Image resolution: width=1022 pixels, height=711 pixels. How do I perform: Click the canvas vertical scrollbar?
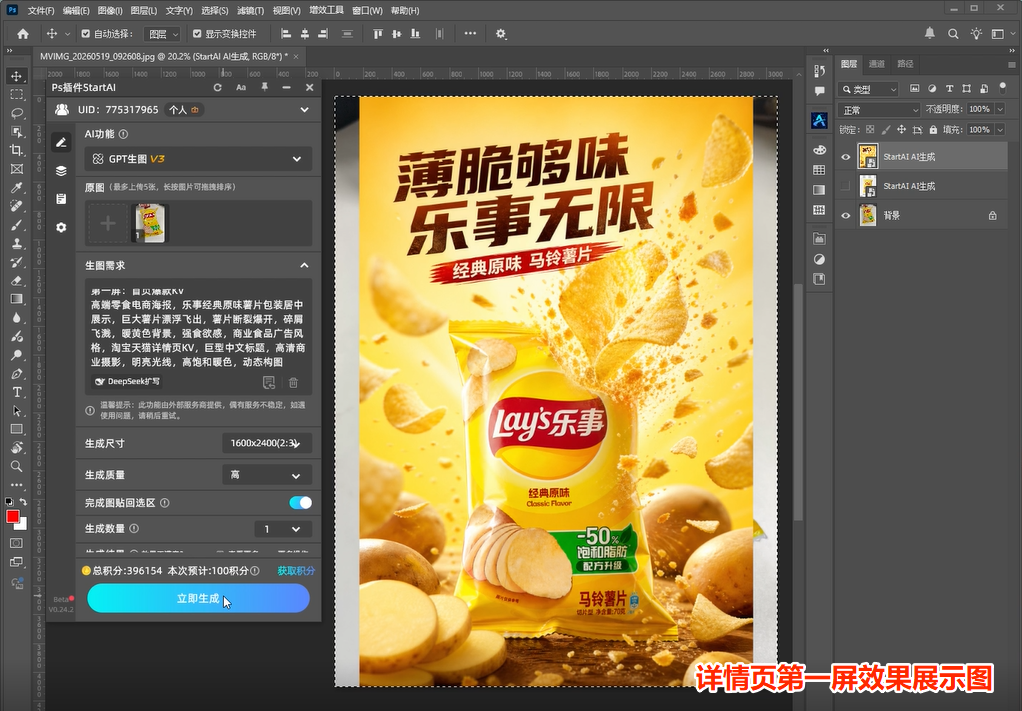[798, 403]
